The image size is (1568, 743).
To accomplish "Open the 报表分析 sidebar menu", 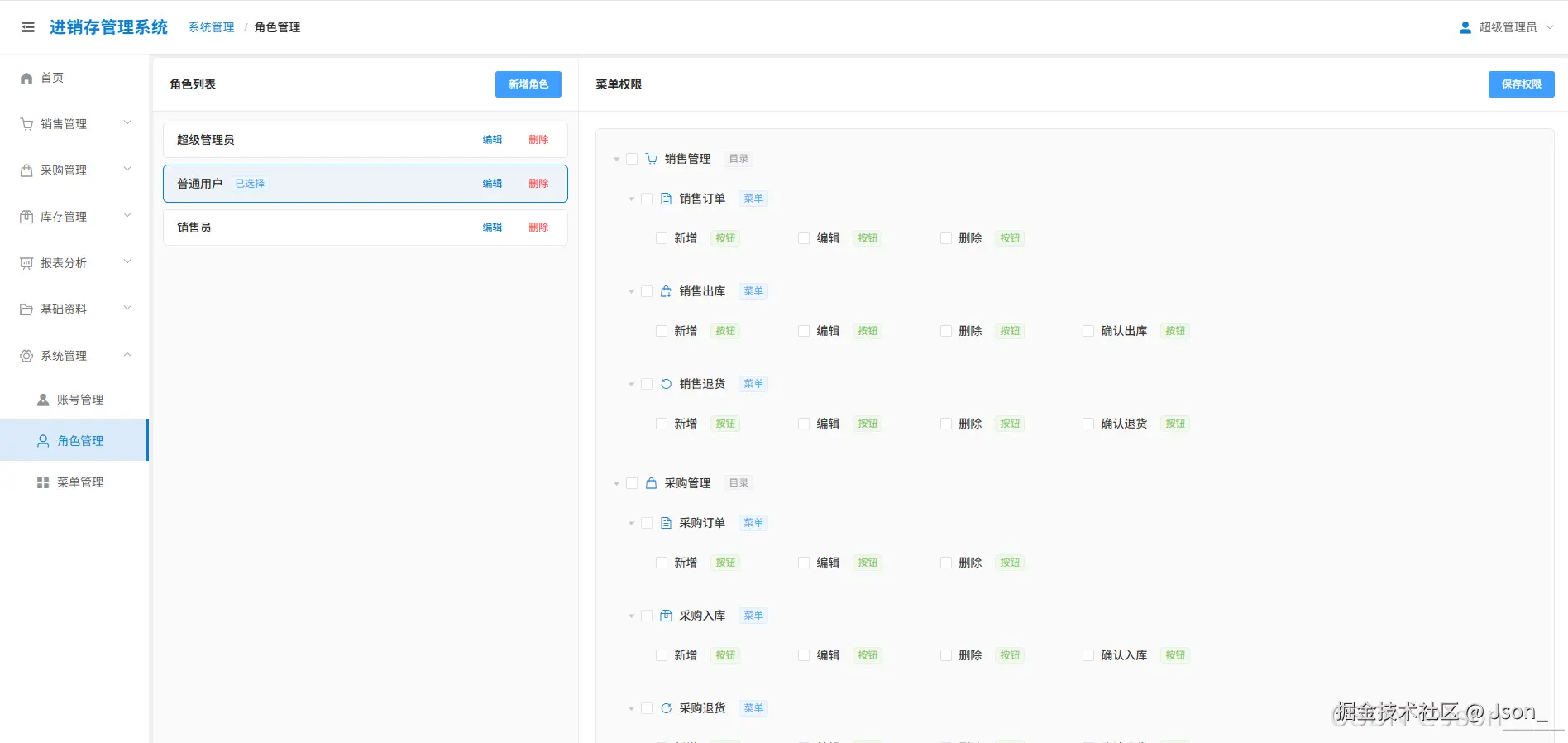I will pos(74,263).
